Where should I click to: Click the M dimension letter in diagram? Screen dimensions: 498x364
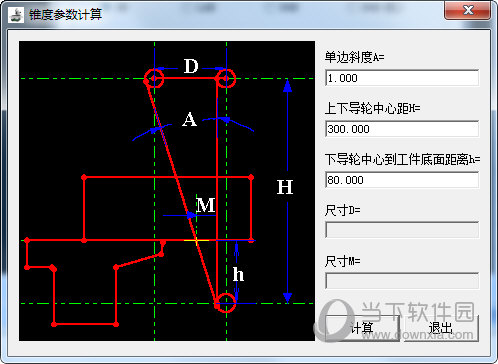click(x=205, y=205)
